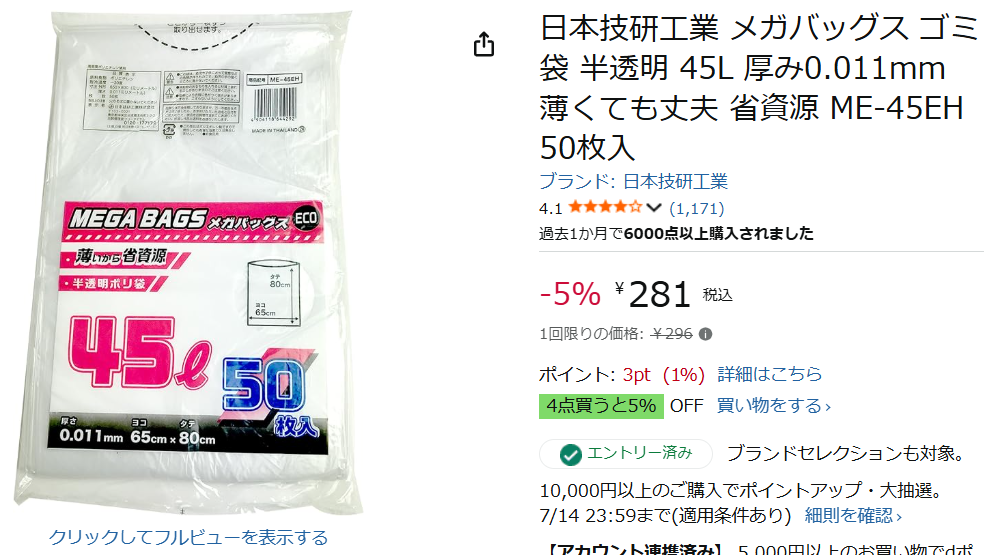Open 細則を確認 link with chevron
The height and width of the screenshot is (555, 988).
pos(853,516)
